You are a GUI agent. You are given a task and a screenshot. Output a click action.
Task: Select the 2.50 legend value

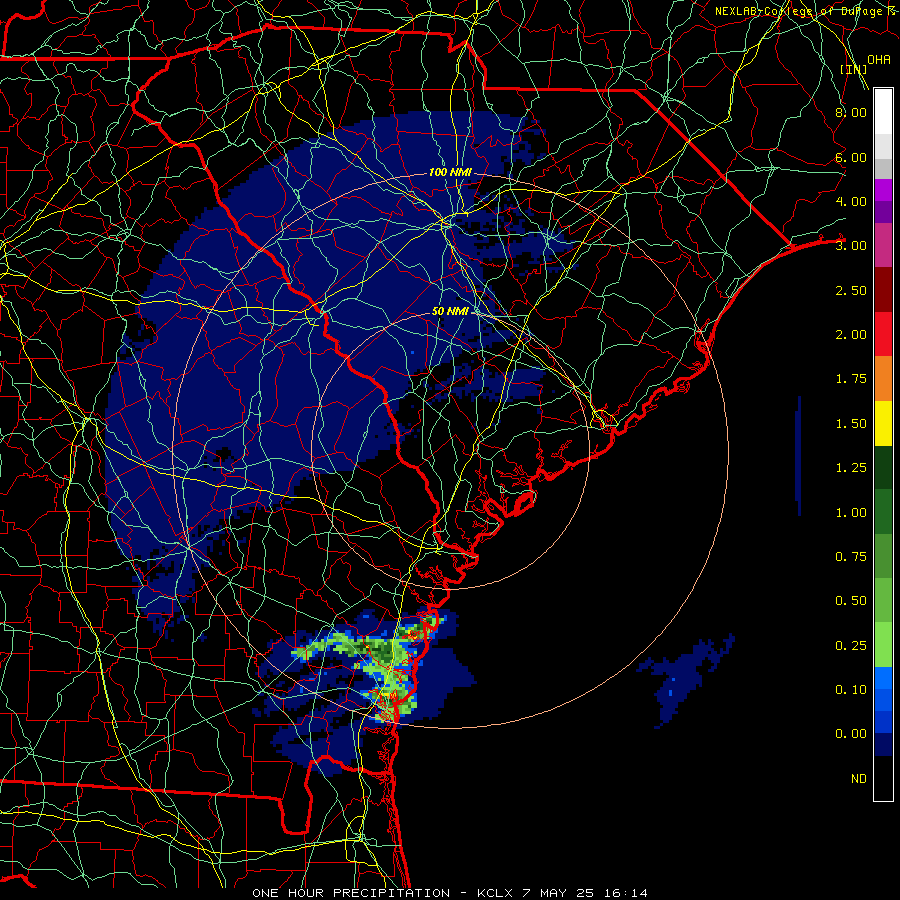click(851, 290)
